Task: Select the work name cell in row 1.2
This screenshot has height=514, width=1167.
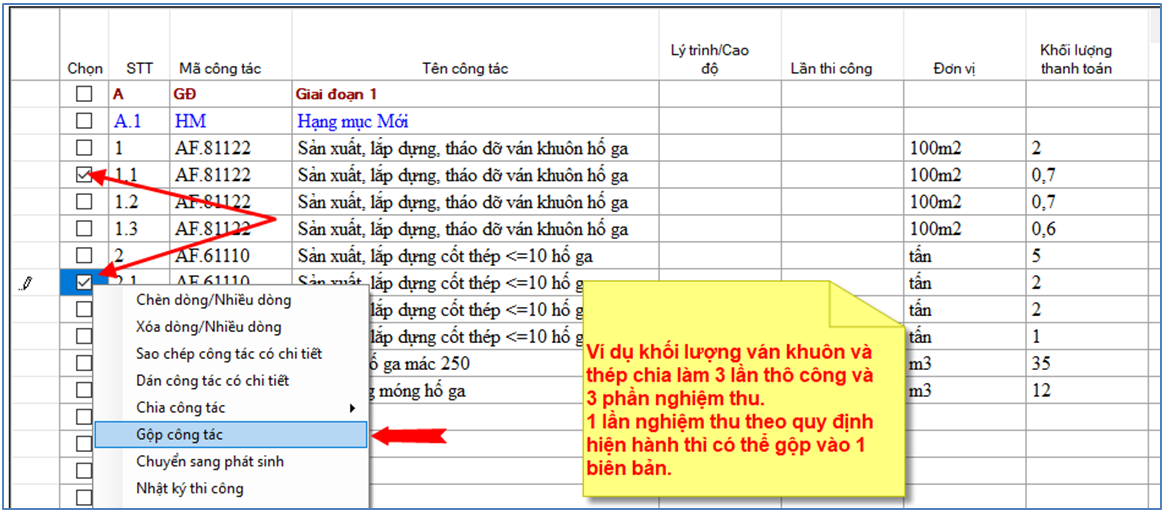Action: tap(475, 202)
